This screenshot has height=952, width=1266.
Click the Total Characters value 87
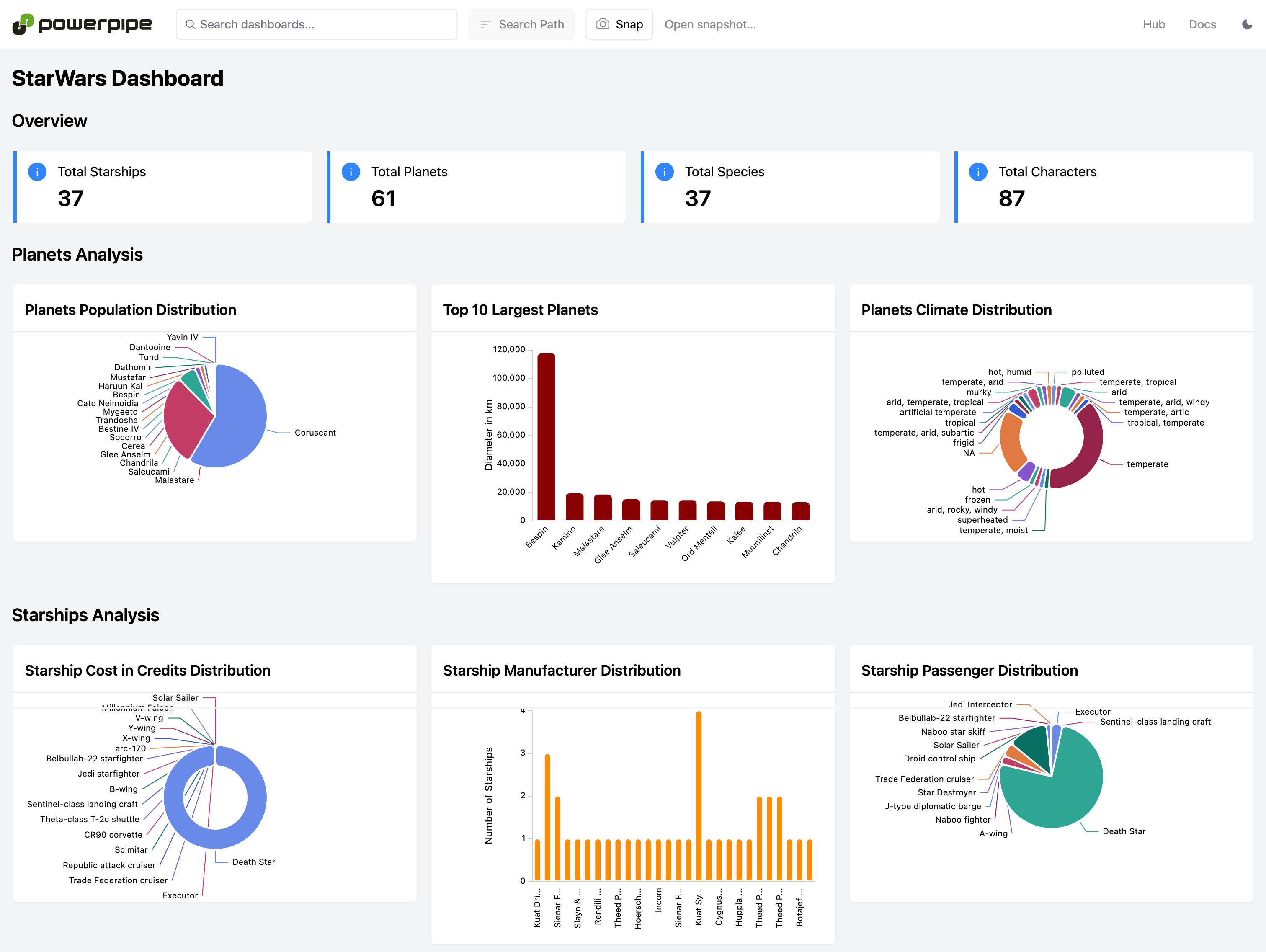(1012, 199)
